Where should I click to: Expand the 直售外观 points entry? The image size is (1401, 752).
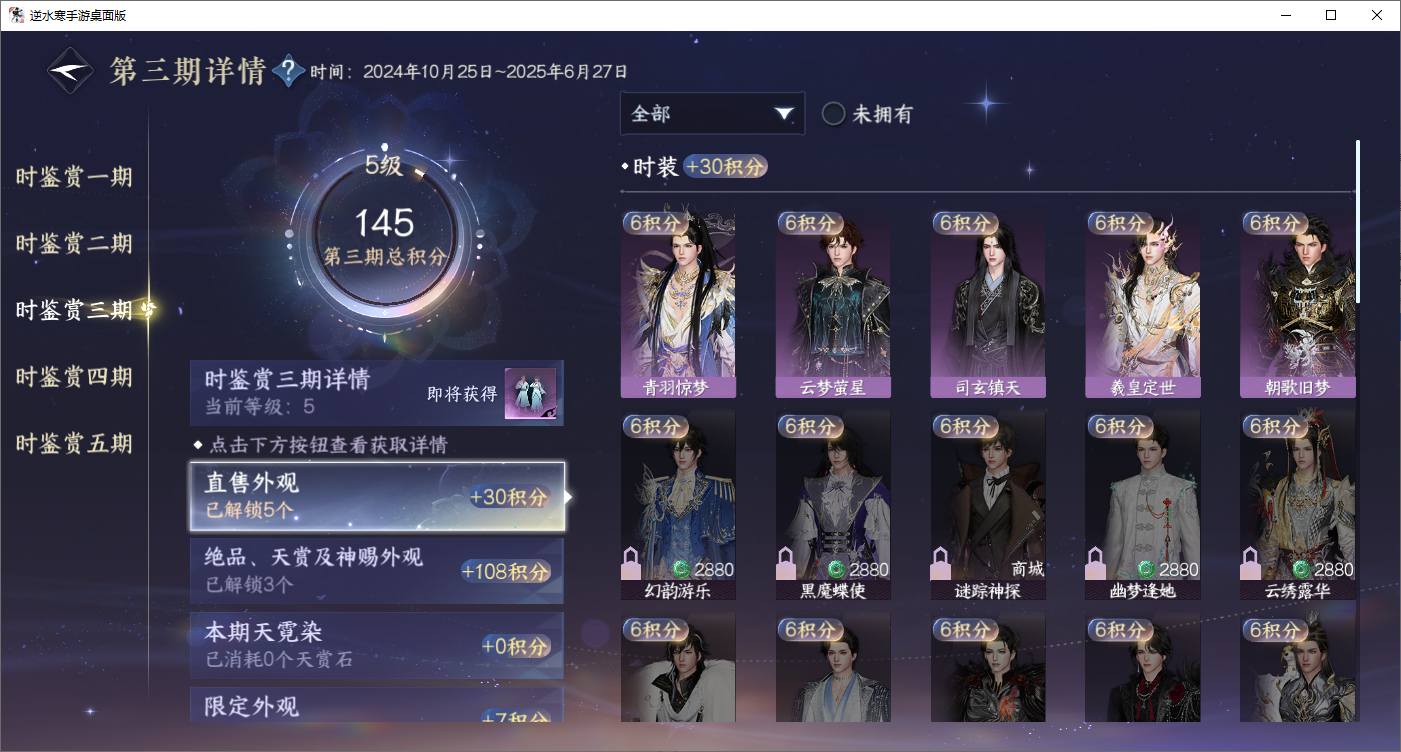coord(377,496)
